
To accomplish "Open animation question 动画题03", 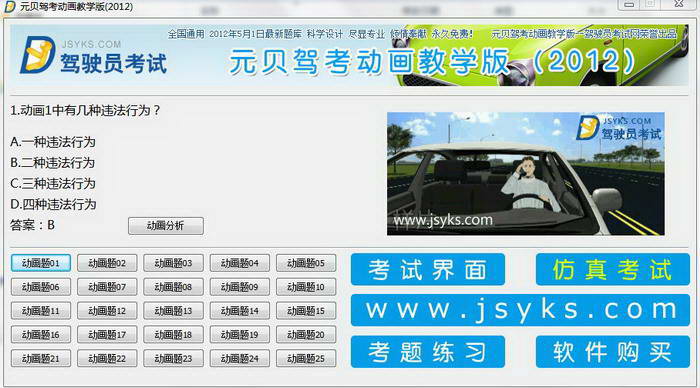I will point(173,263).
